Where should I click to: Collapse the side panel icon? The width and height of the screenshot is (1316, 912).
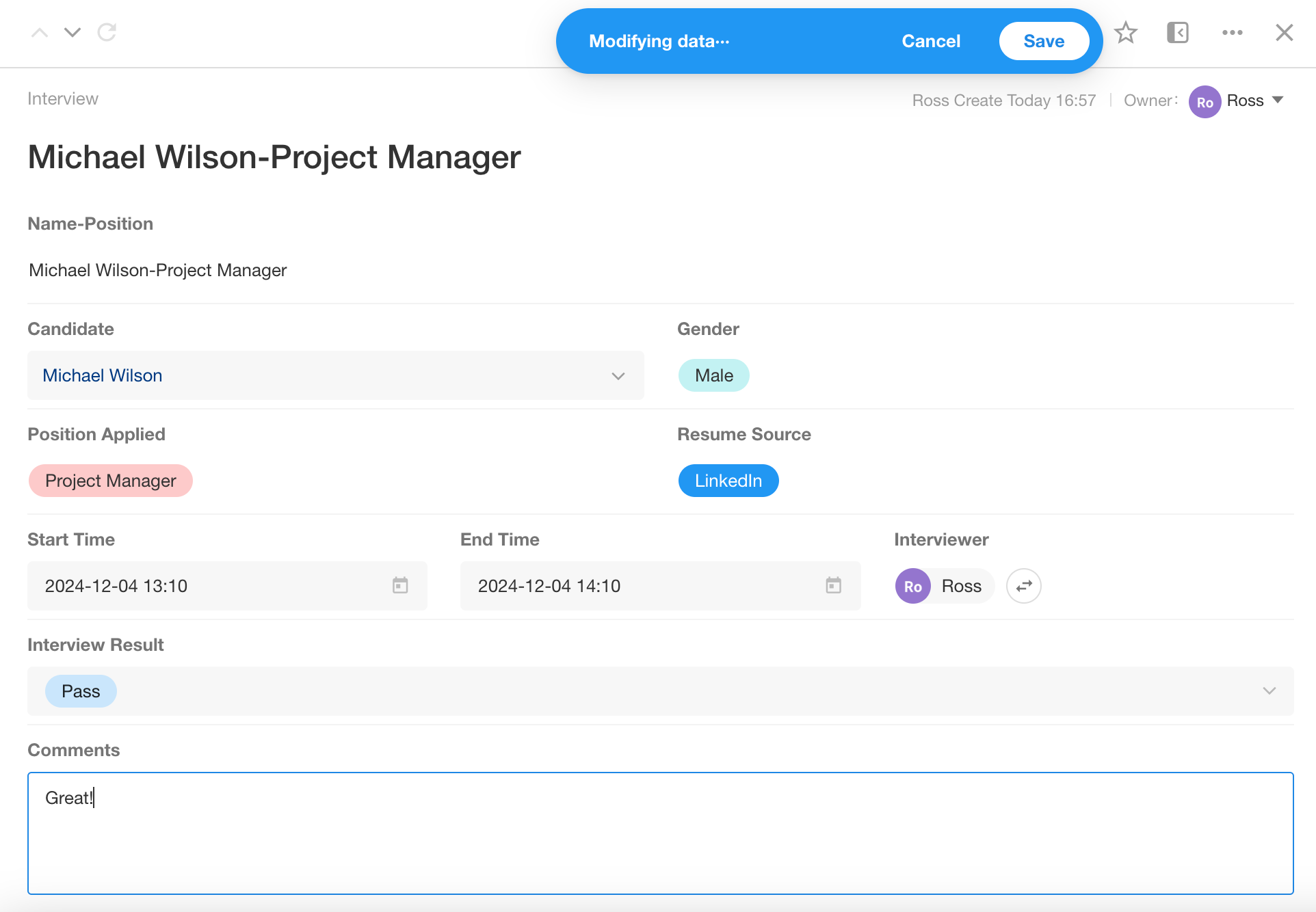[x=1177, y=32]
